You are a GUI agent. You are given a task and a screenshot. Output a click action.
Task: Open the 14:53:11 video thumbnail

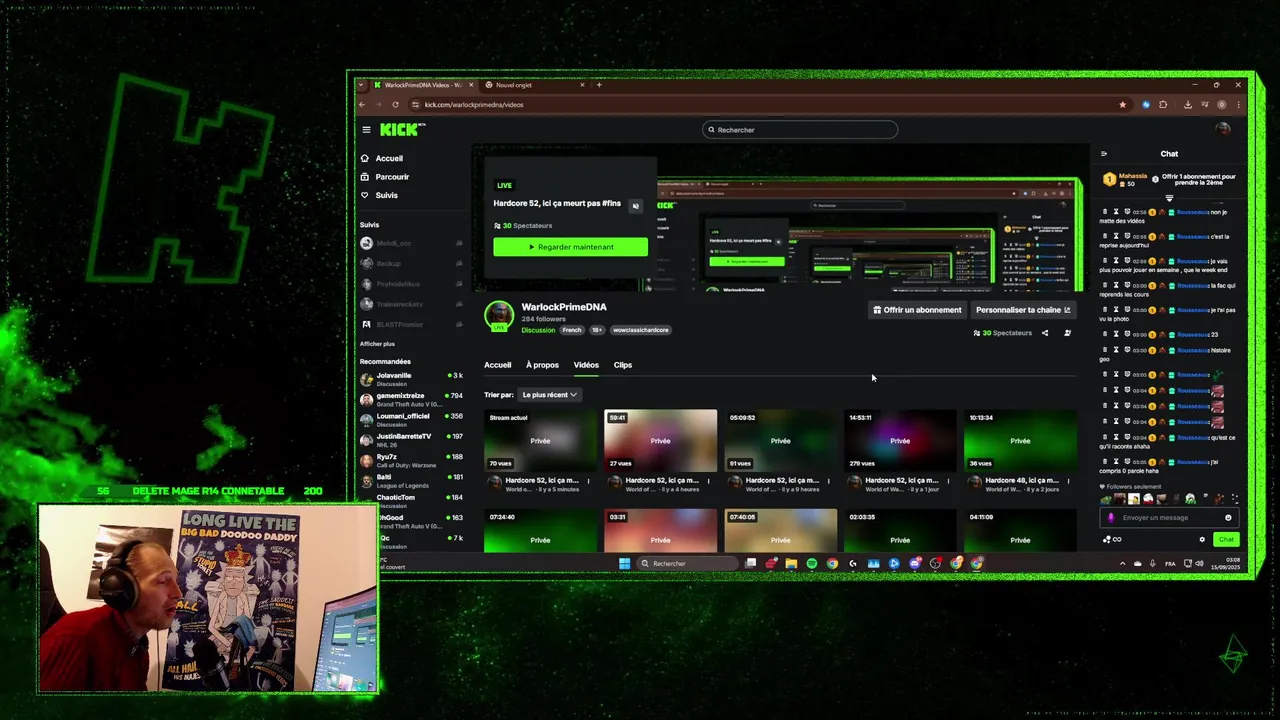point(900,440)
